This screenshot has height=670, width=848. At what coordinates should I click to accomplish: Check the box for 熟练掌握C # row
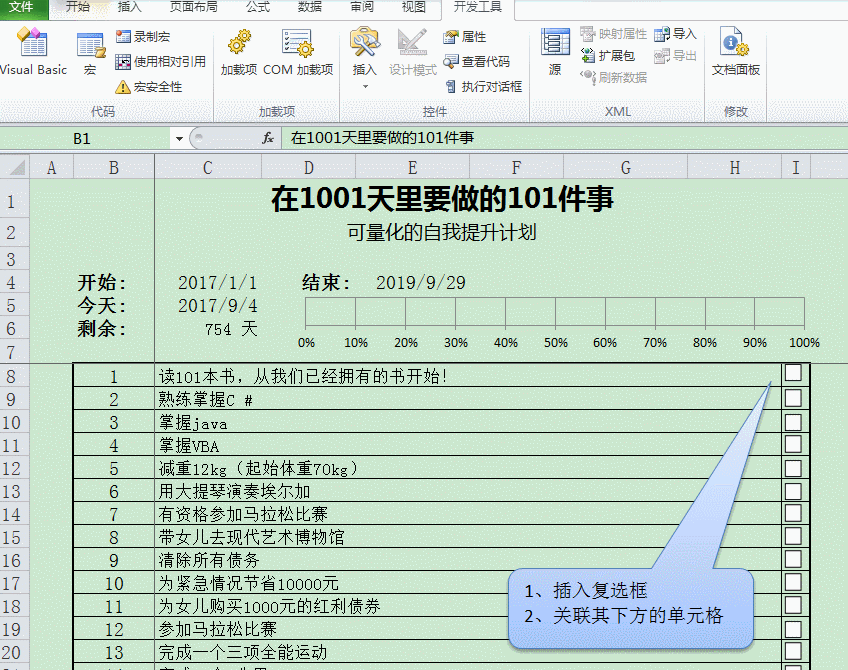click(x=793, y=398)
